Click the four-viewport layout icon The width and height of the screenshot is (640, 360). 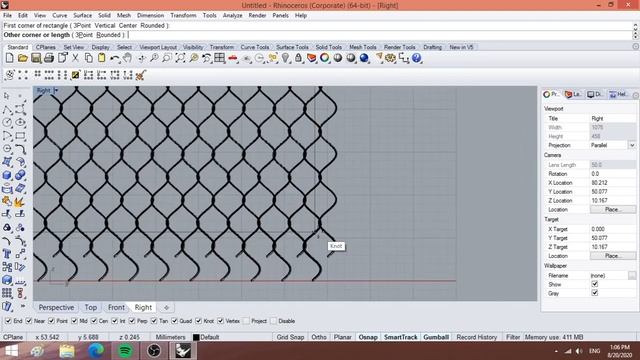(x=220, y=58)
